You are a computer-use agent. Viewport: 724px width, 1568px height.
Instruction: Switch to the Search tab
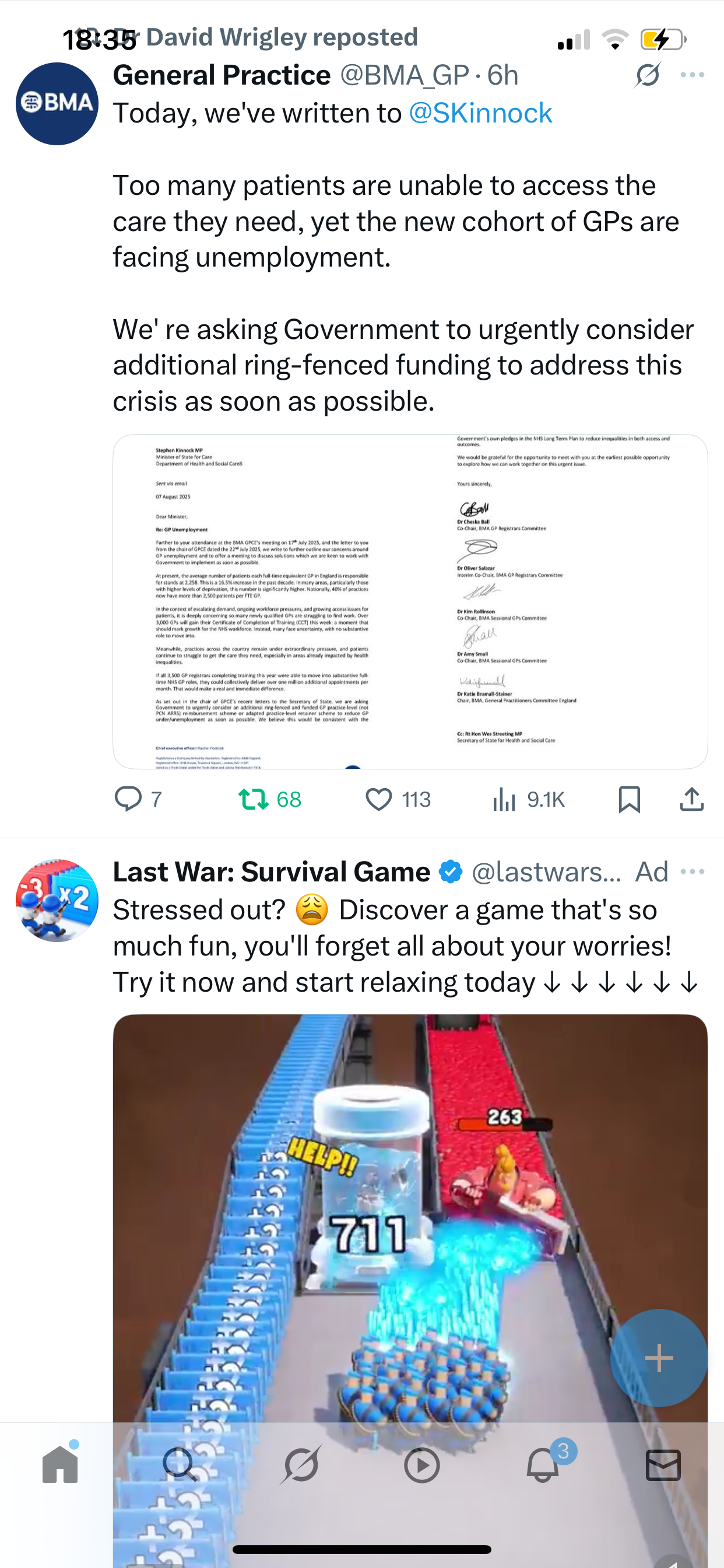[x=180, y=1464]
